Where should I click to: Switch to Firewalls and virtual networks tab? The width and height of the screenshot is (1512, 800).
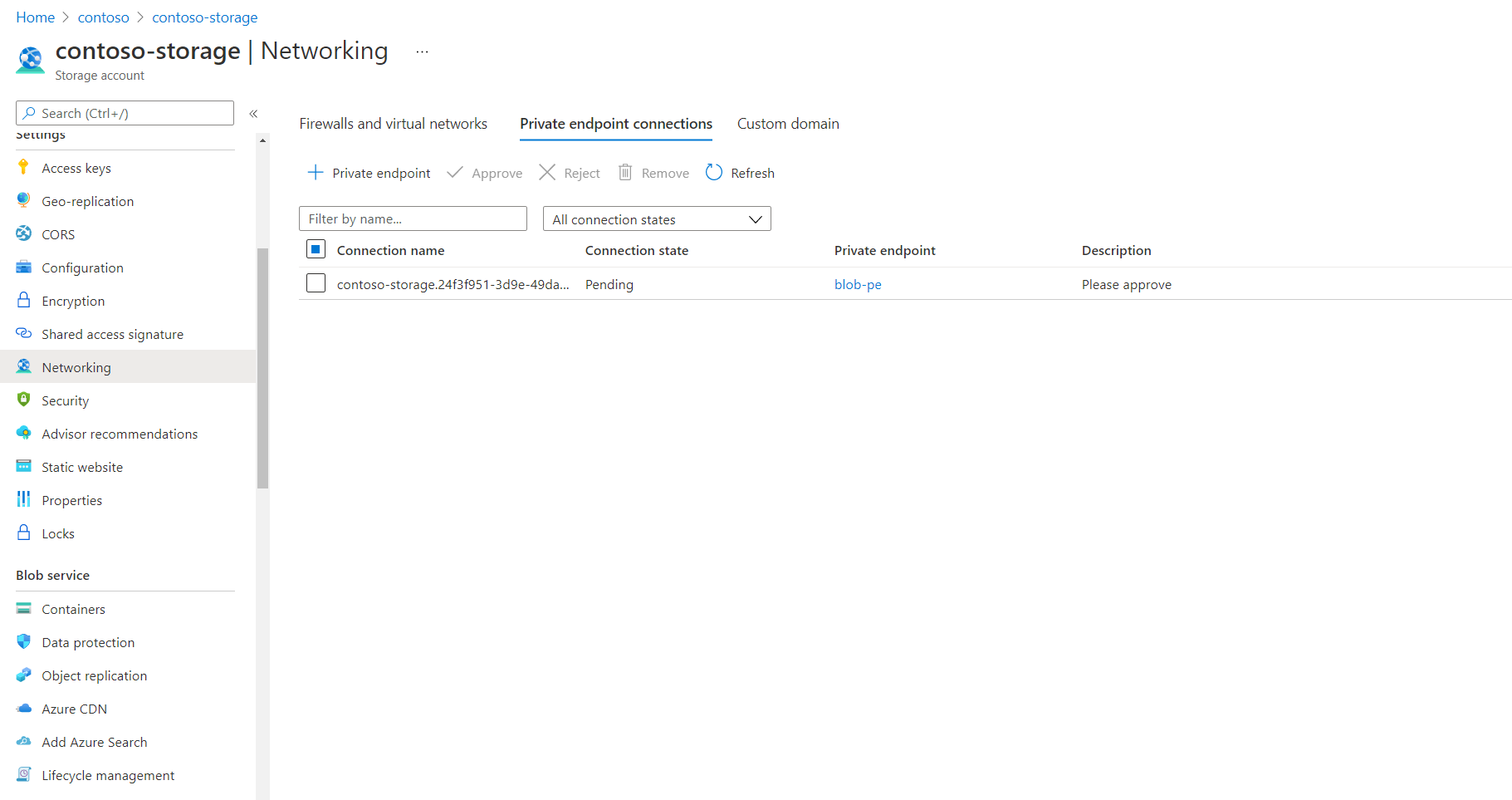click(x=394, y=124)
